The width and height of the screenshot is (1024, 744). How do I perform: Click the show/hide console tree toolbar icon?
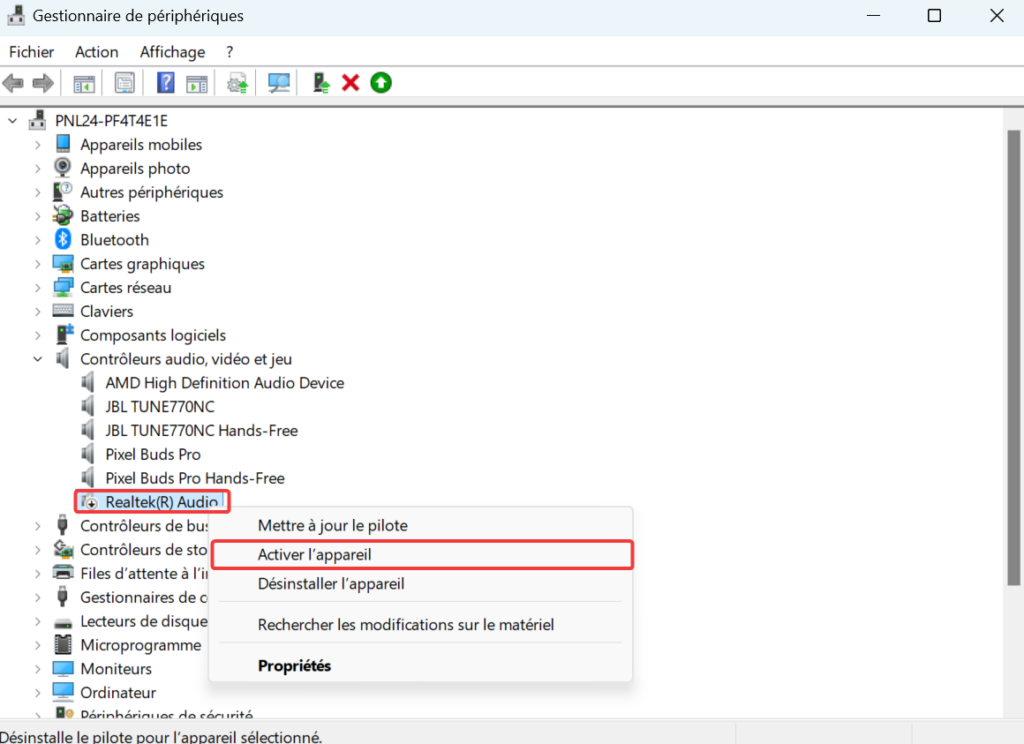coord(84,83)
